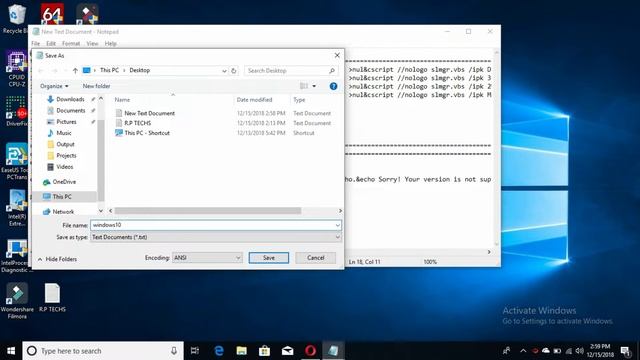The width and height of the screenshot is (640, 360).
Task: Open the Wondershare Filmora desktop icon
Action: [17, 301]
